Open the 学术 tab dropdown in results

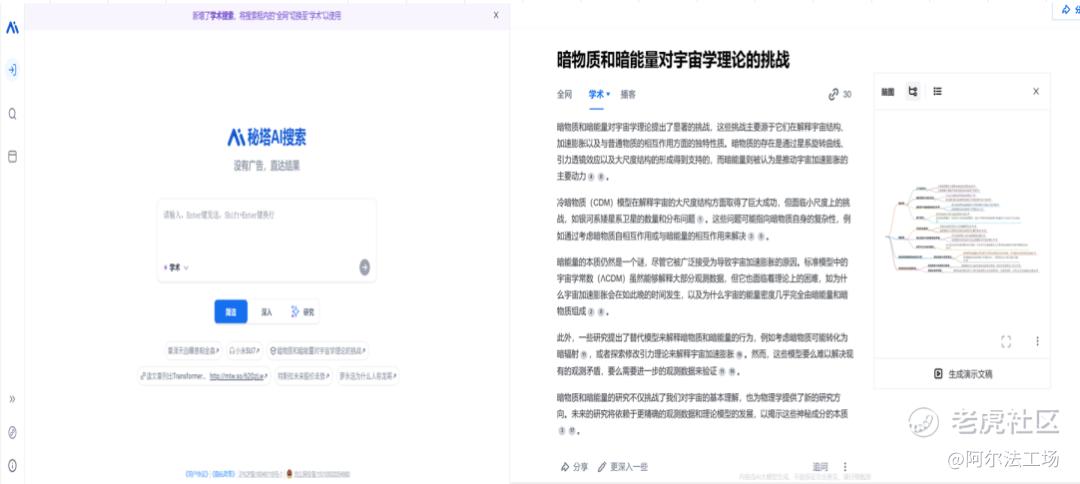tap(599, 94)
